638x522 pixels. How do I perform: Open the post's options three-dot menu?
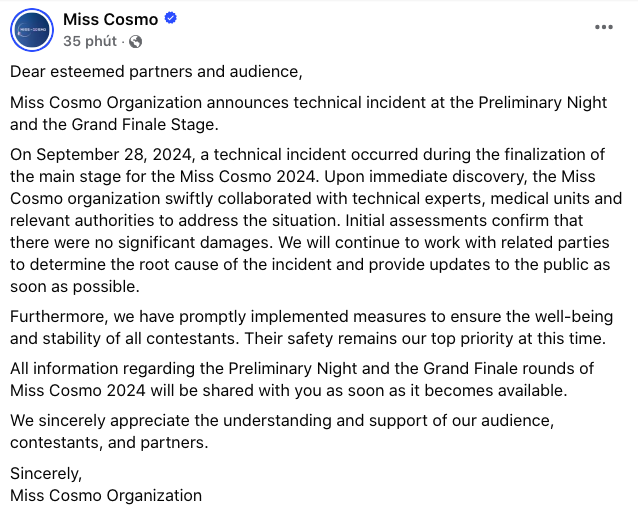click(x=604, y=27)
